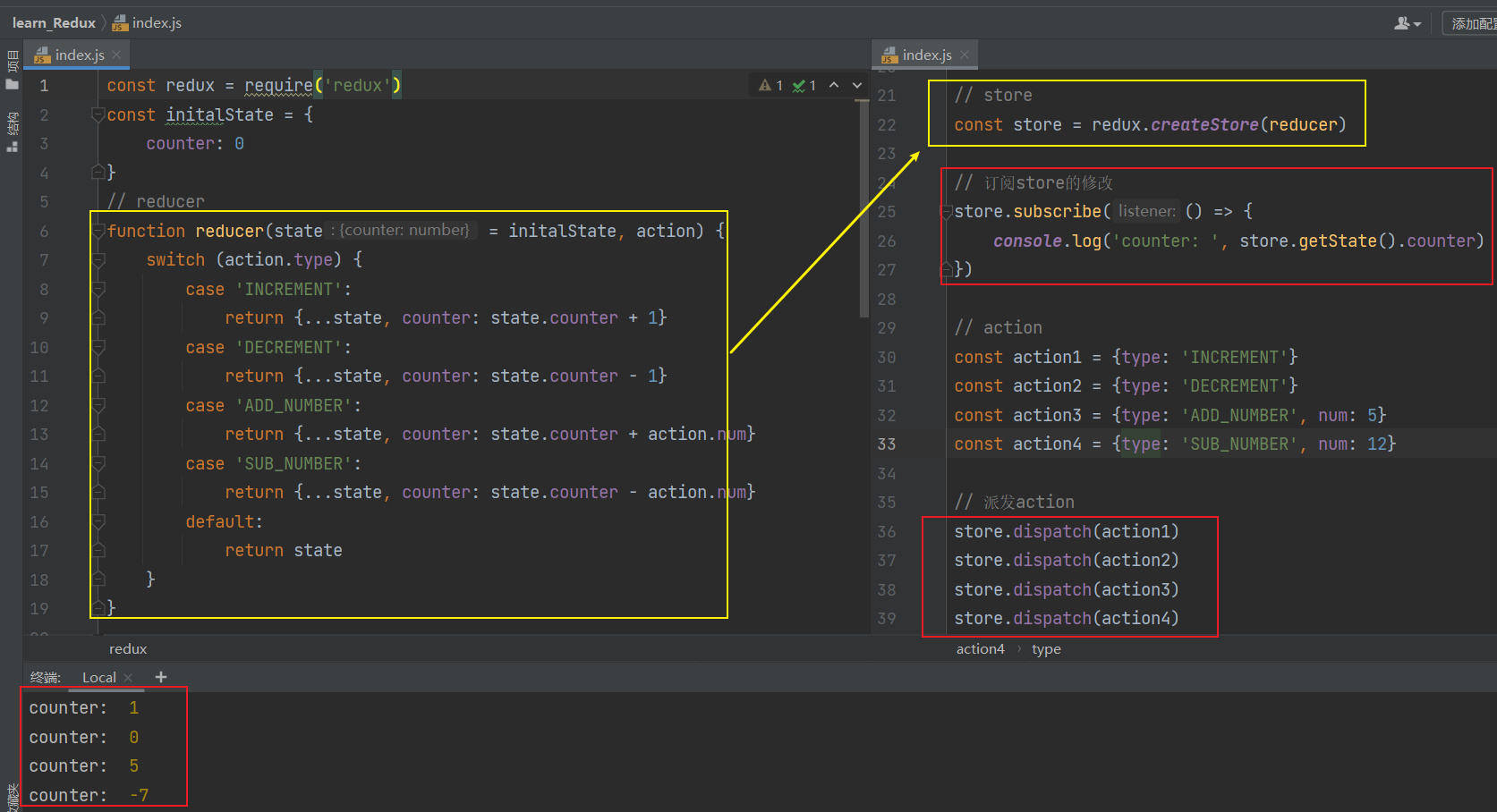Select the Local terminal tab
The height and width of the screenshot is (812, 1497).
(x=98, y=677)
